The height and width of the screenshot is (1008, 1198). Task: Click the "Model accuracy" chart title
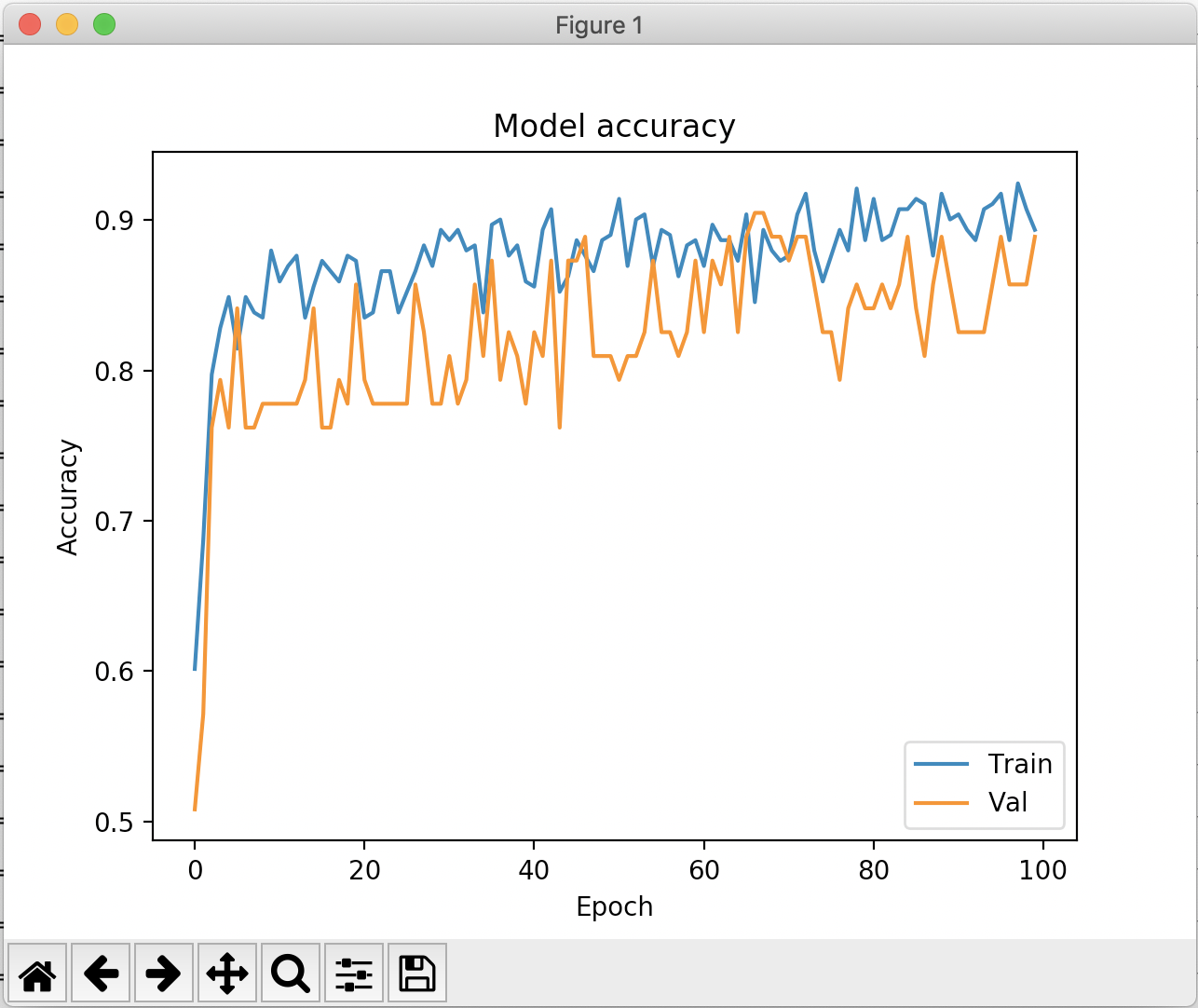point(615,126)
